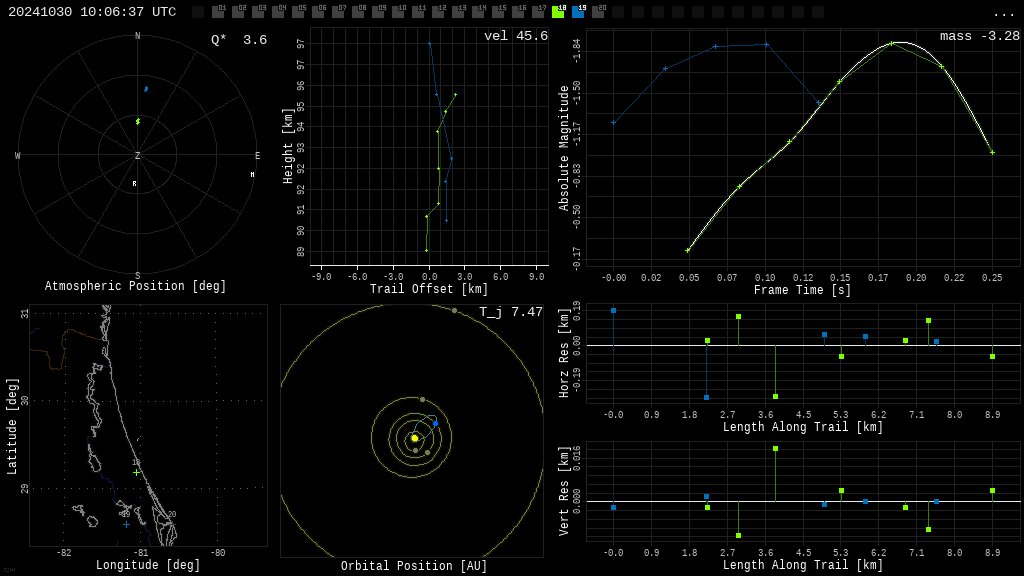Toggle the camera 01 box
1024x576 pixels.
point(218,12)
